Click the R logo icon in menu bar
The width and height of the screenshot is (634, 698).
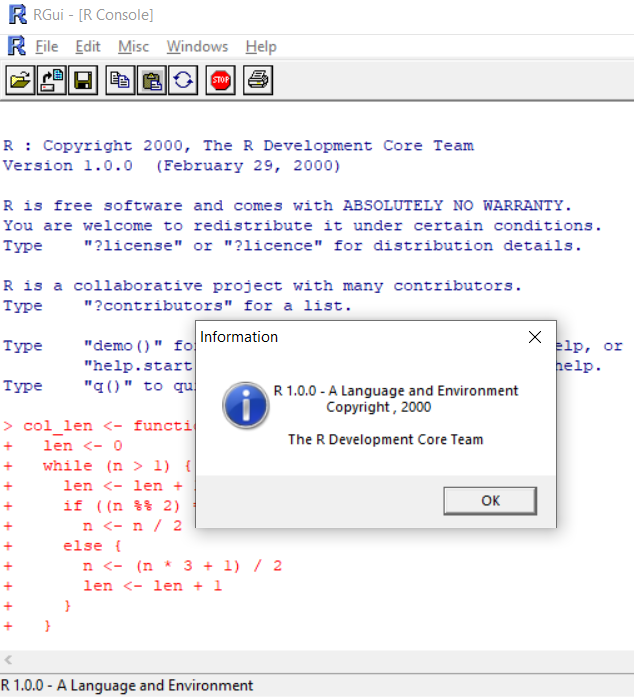[x=17, y=46]
